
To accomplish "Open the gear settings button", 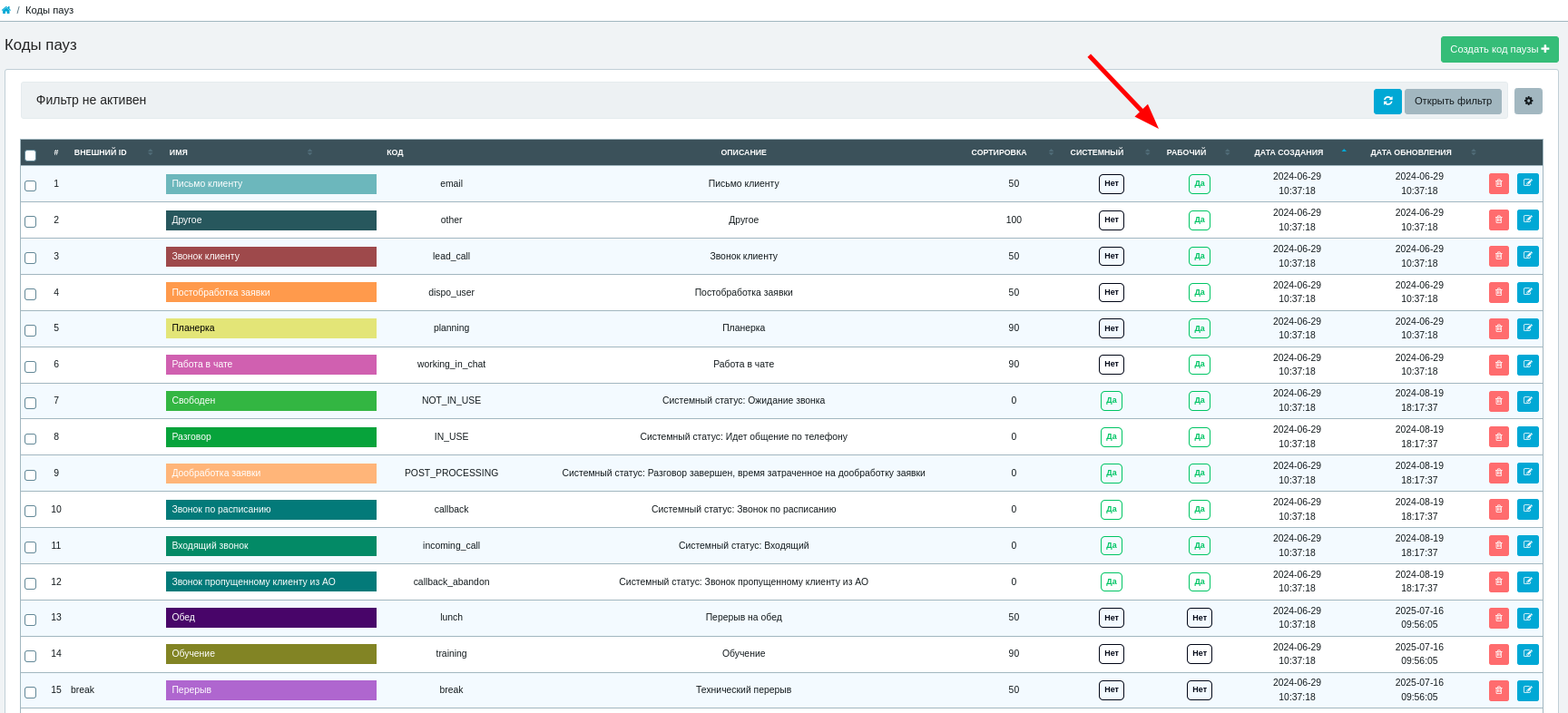I will click(1528, 102).
